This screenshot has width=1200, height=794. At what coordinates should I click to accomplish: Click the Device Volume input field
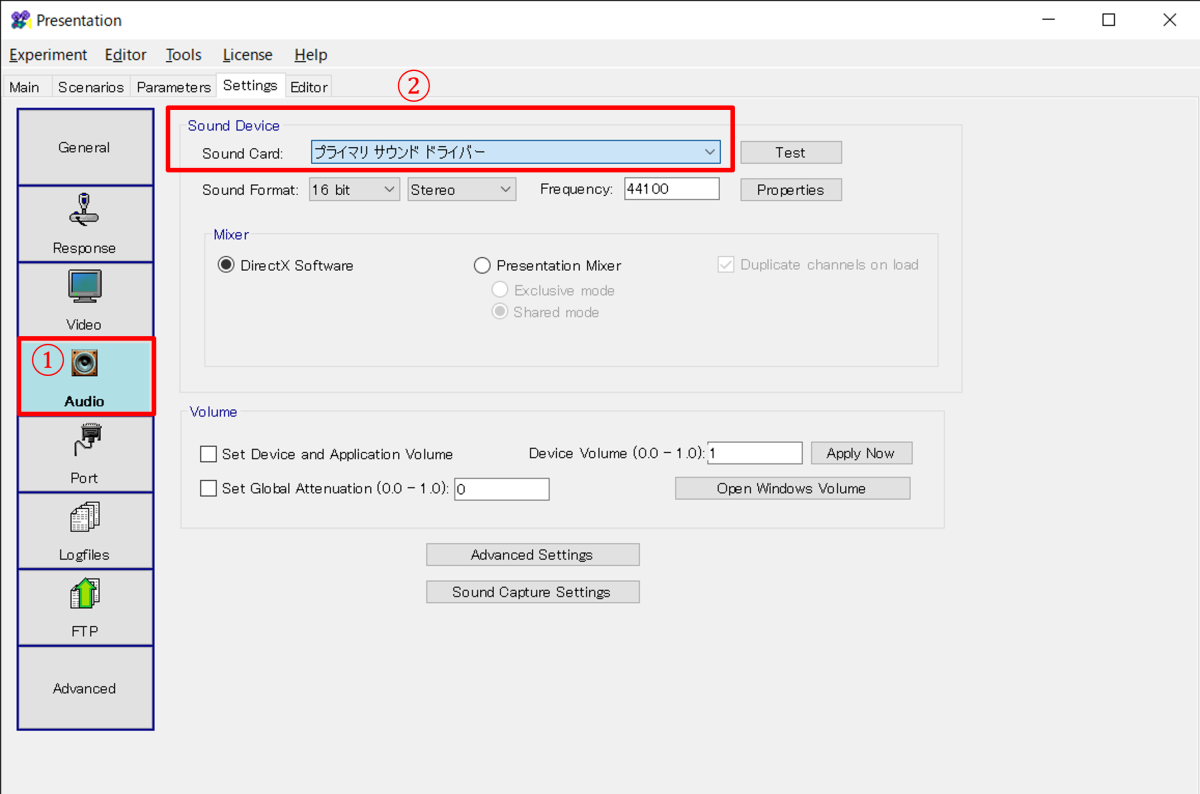pos(754,453)
